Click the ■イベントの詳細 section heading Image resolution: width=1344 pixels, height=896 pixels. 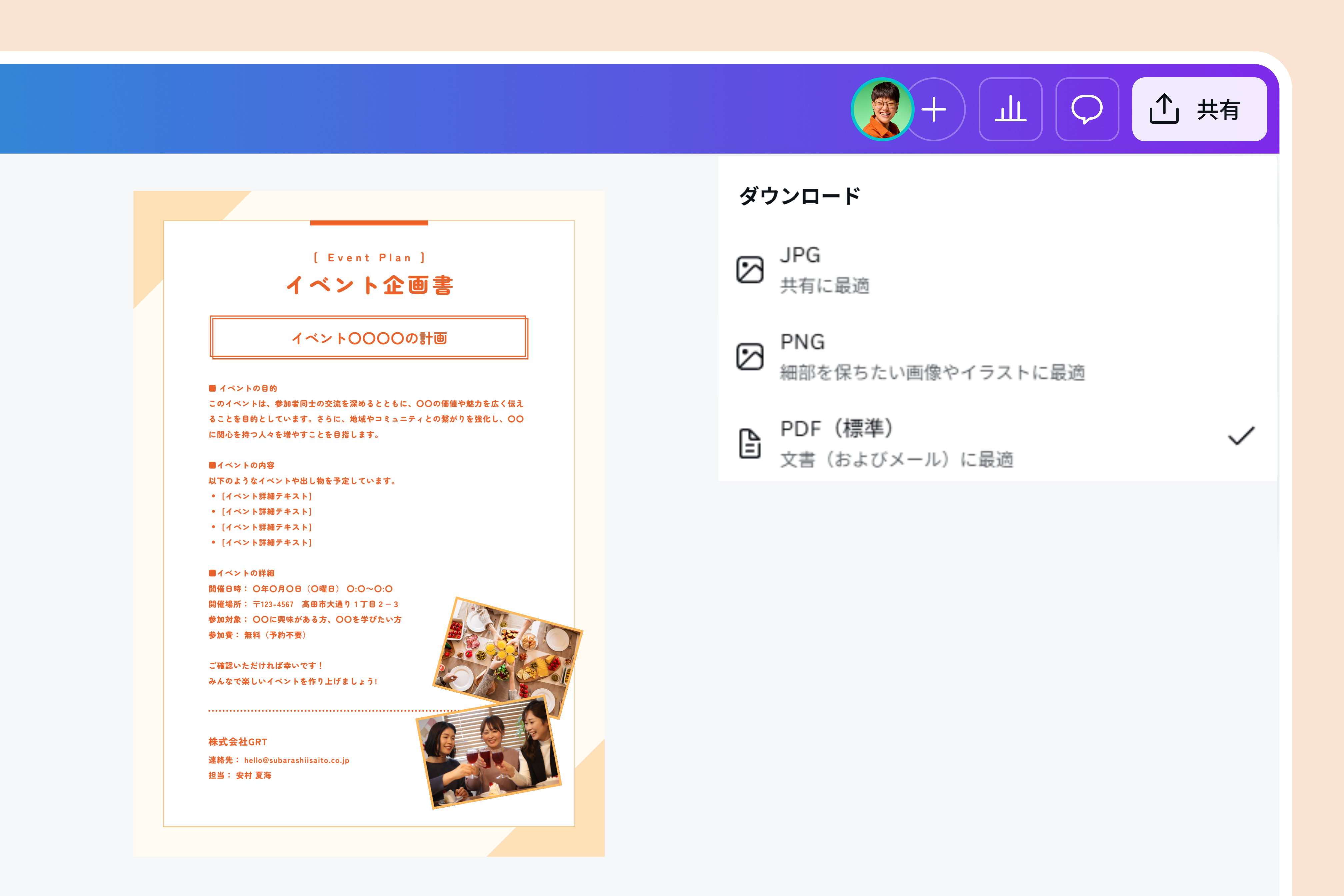point(242,573)
